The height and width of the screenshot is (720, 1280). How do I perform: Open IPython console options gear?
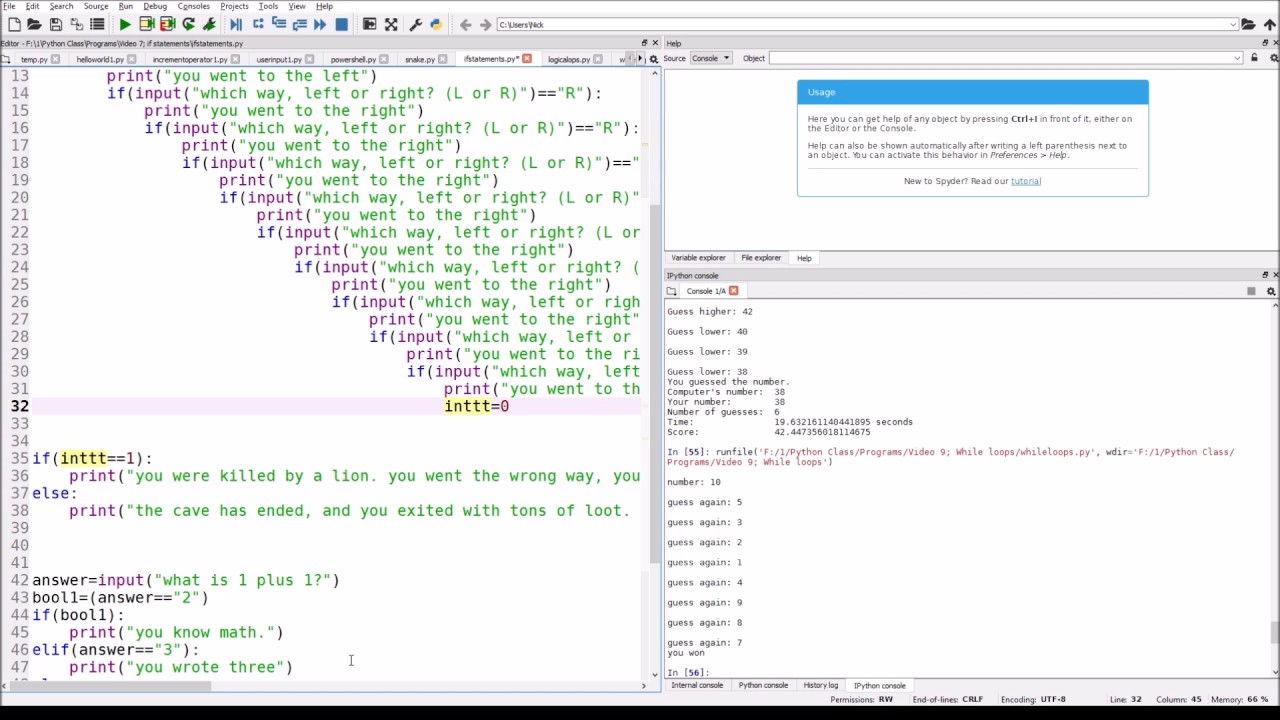click(x=1271, y=291)
